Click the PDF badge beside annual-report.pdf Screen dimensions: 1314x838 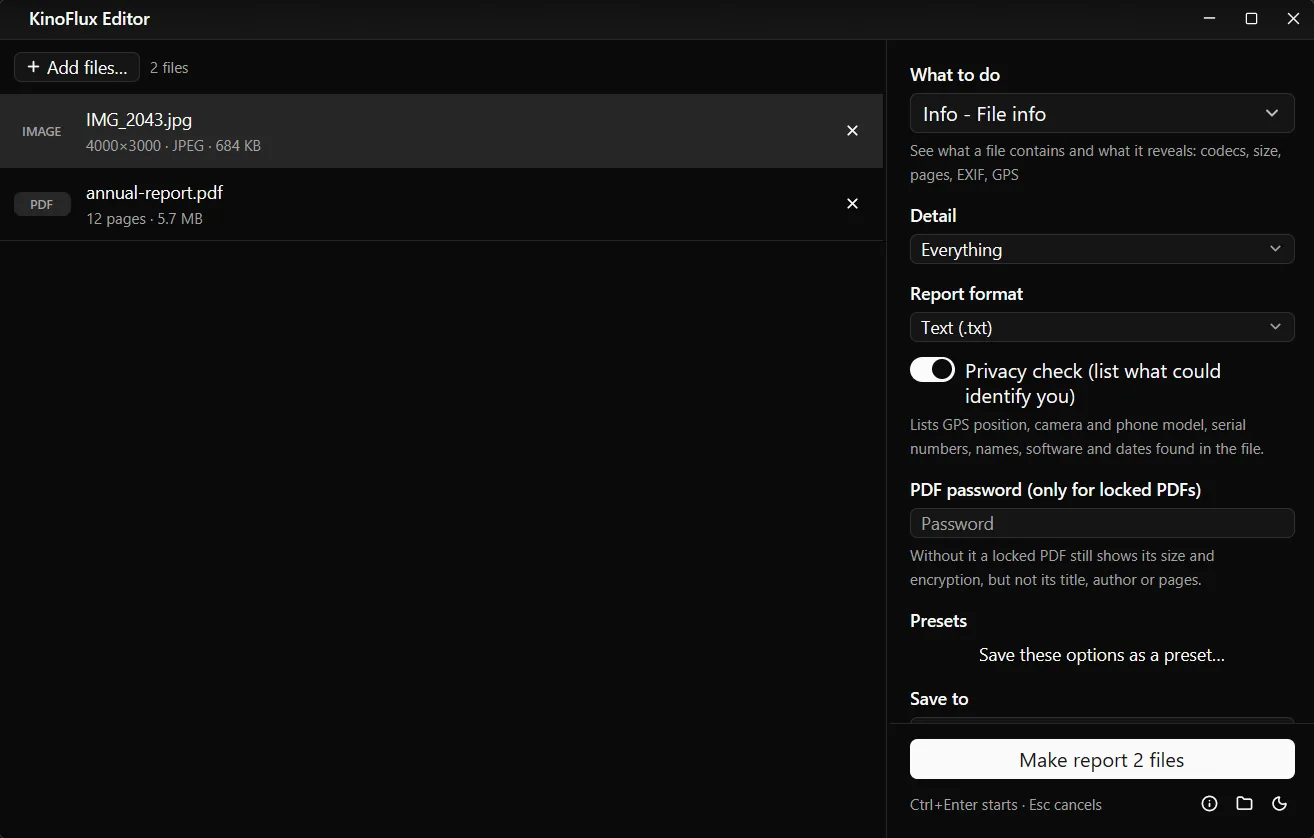coord(42,204)
